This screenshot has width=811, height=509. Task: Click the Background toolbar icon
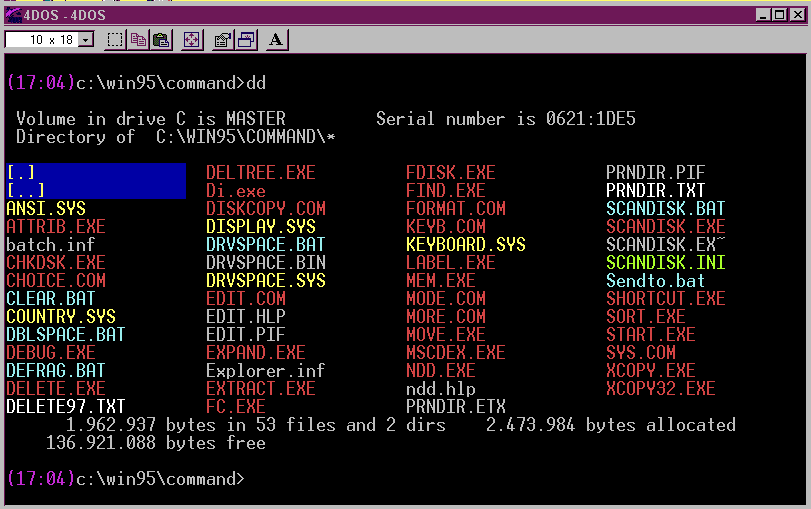click(247, 40)
